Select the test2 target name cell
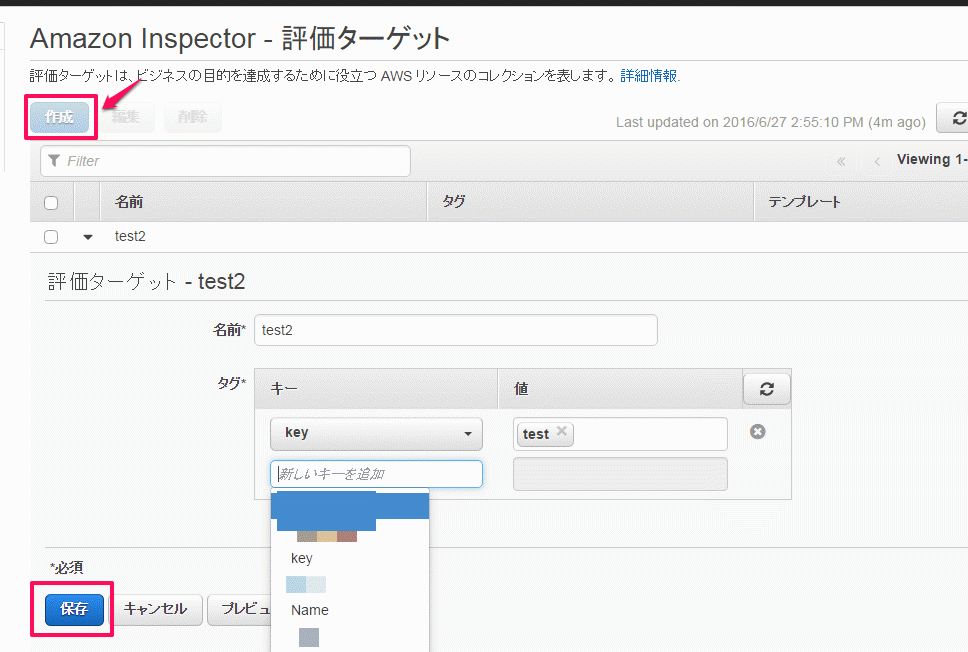The image size is (968, 652). pyautogui.click(x=130, y=236)
